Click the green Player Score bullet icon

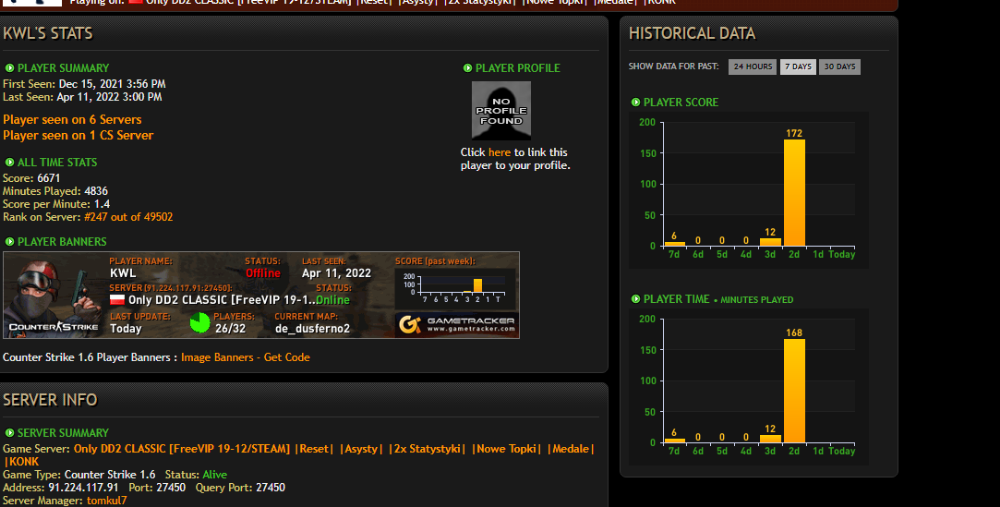[x=635, y=102]
